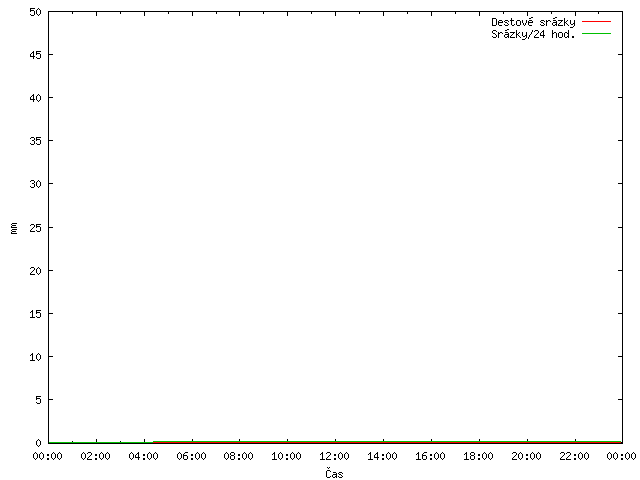This screenshot has height=480, width=640.
Task: Click the y-axis value 25
Action: tap(36, 228)
